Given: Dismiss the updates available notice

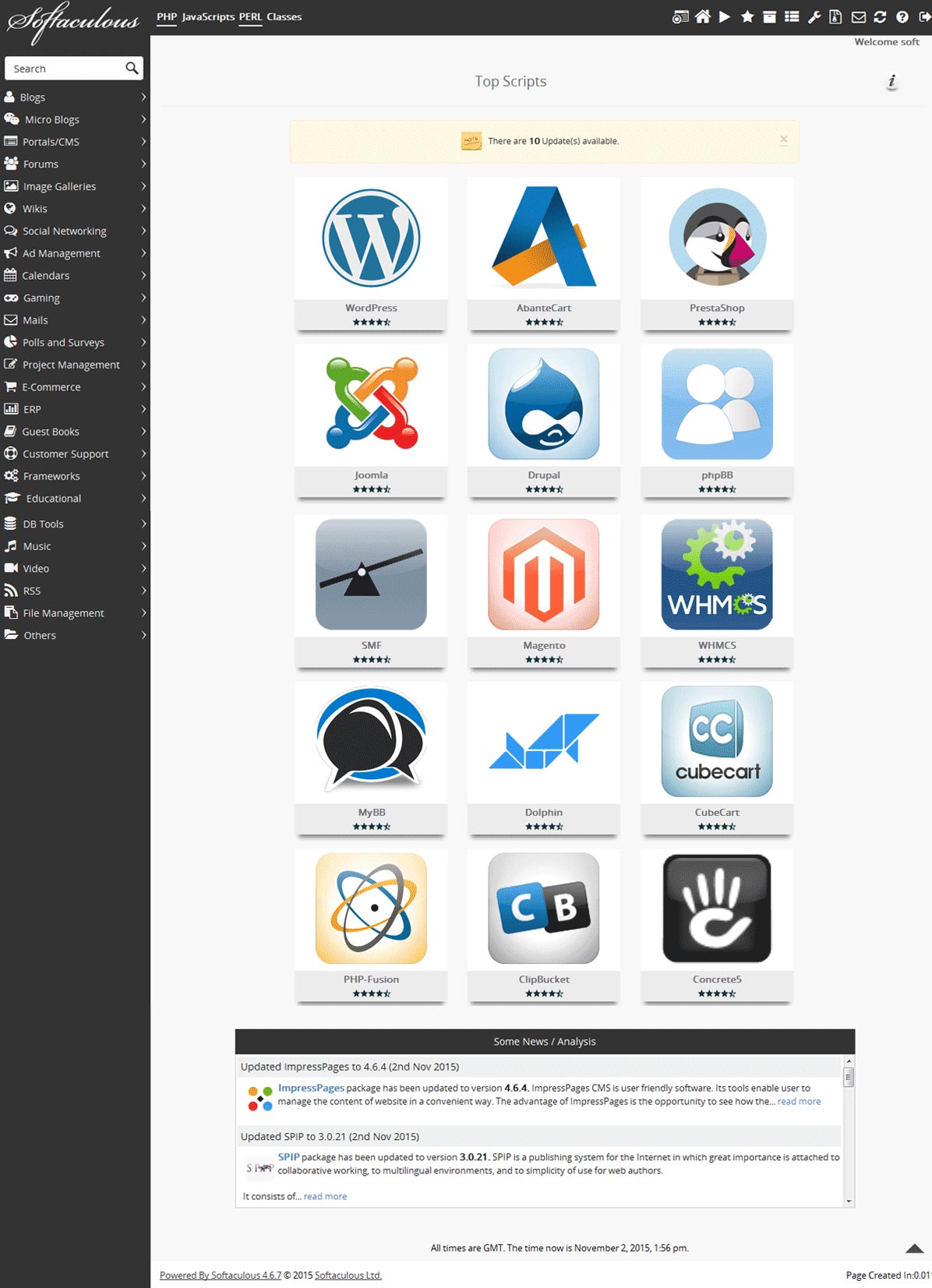Looking at the screenshot, I should 784,139.
